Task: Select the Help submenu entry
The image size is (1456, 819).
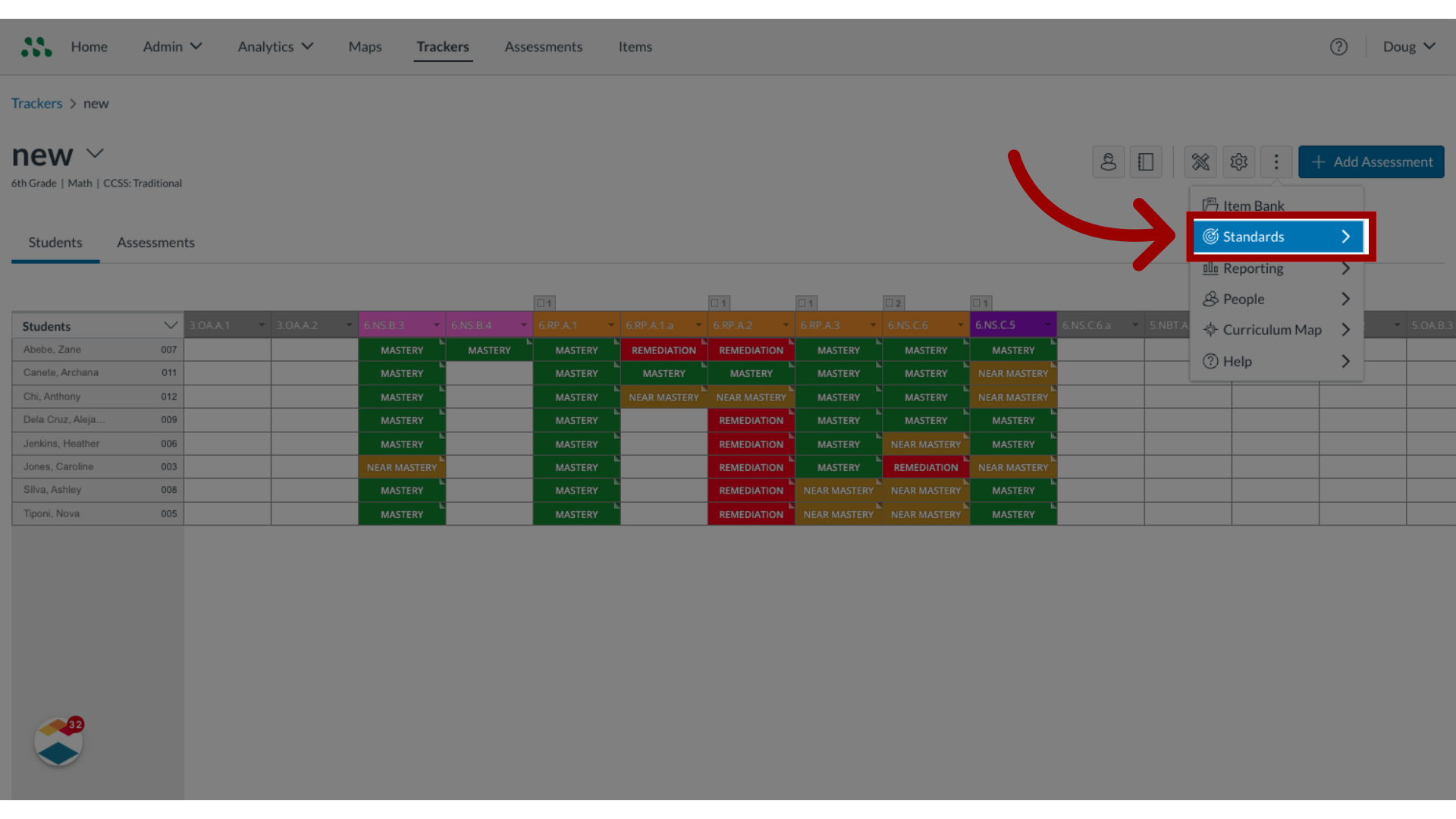Action: pyautogui.click(x=1276, y=360)
